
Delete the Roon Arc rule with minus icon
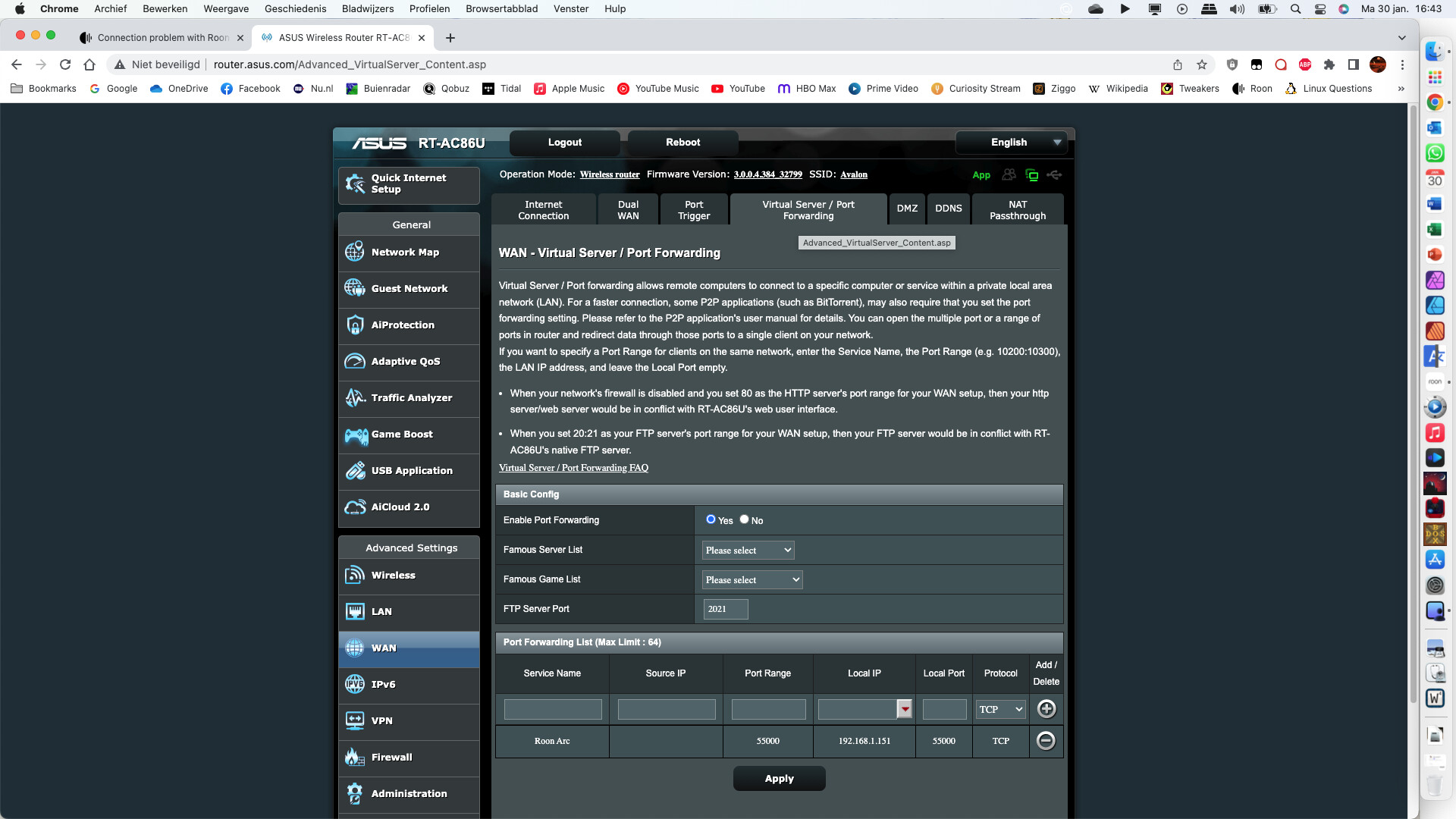pyautogui.click(x=1046, y=741)
